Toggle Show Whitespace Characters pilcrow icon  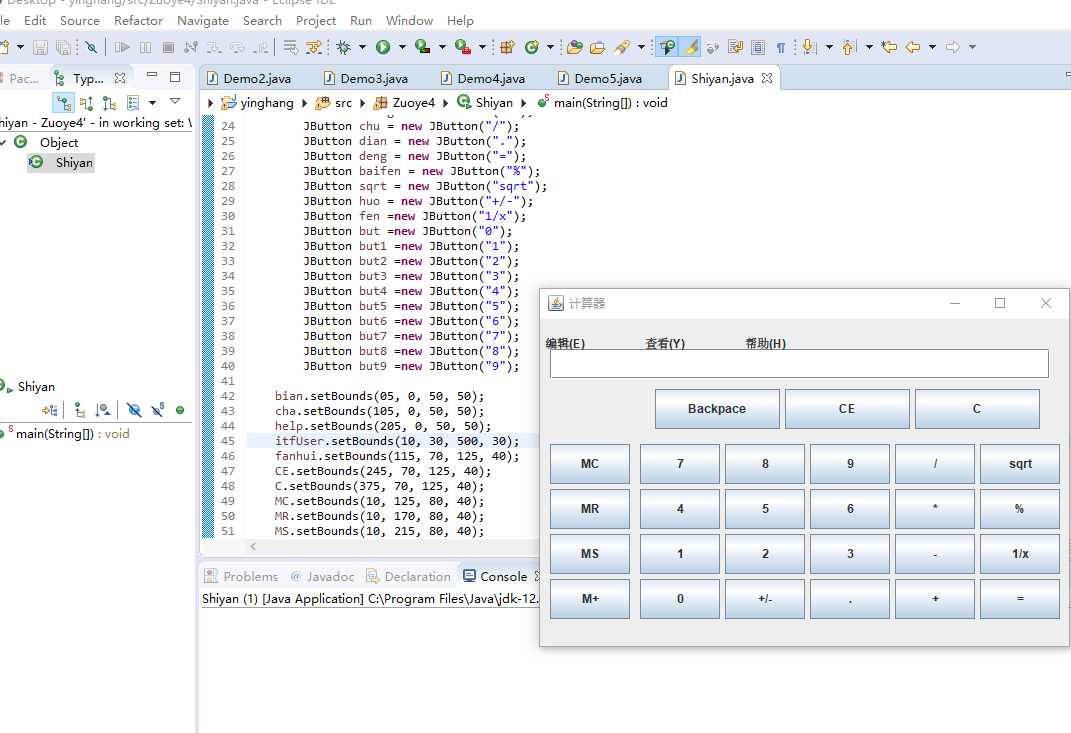click(781, 47)
